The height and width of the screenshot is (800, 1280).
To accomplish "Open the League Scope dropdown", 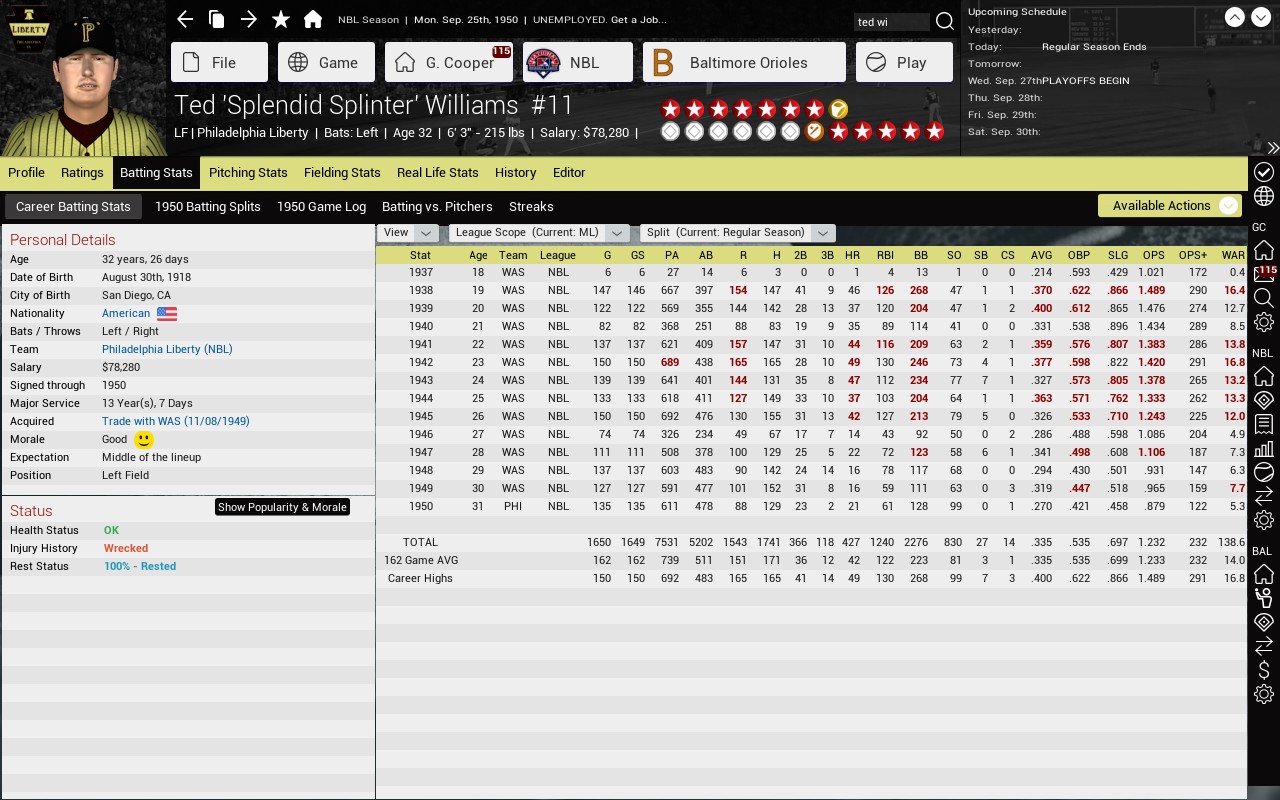I will tap(539, 232).
